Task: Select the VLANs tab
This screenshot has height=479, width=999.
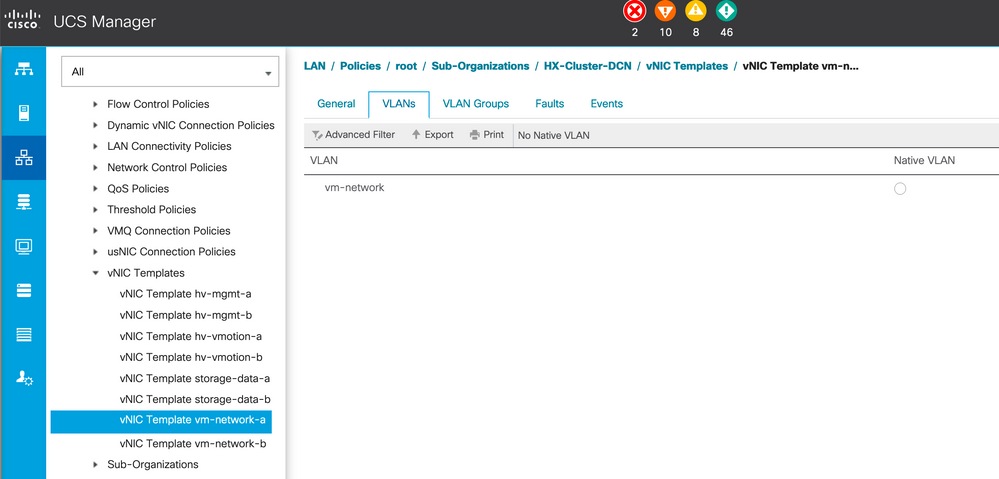Action: pos(399,104)
